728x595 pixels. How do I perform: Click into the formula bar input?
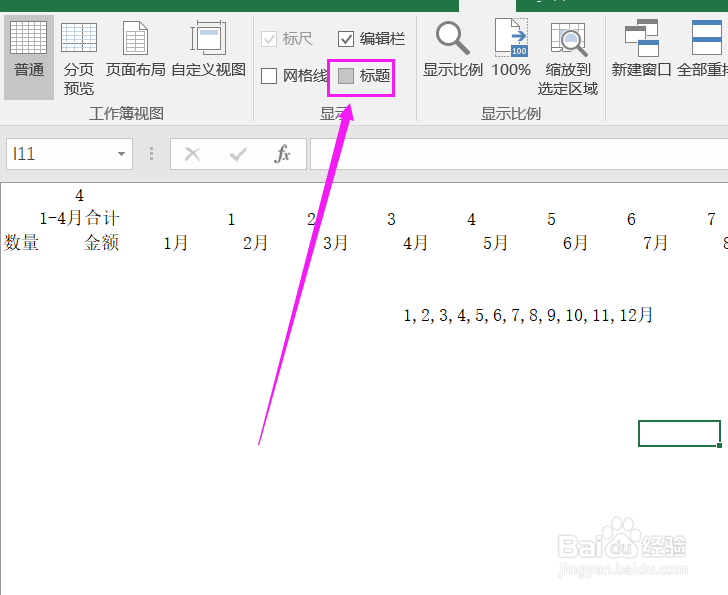[519, 154]
